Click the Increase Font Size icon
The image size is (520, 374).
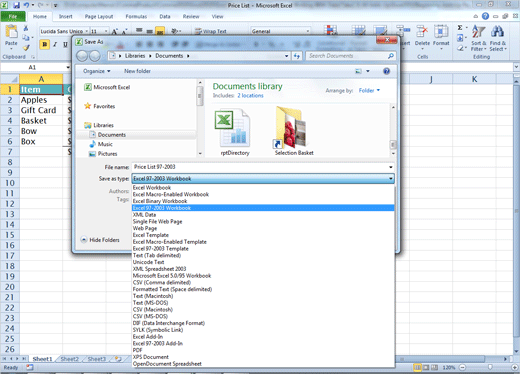115,31
